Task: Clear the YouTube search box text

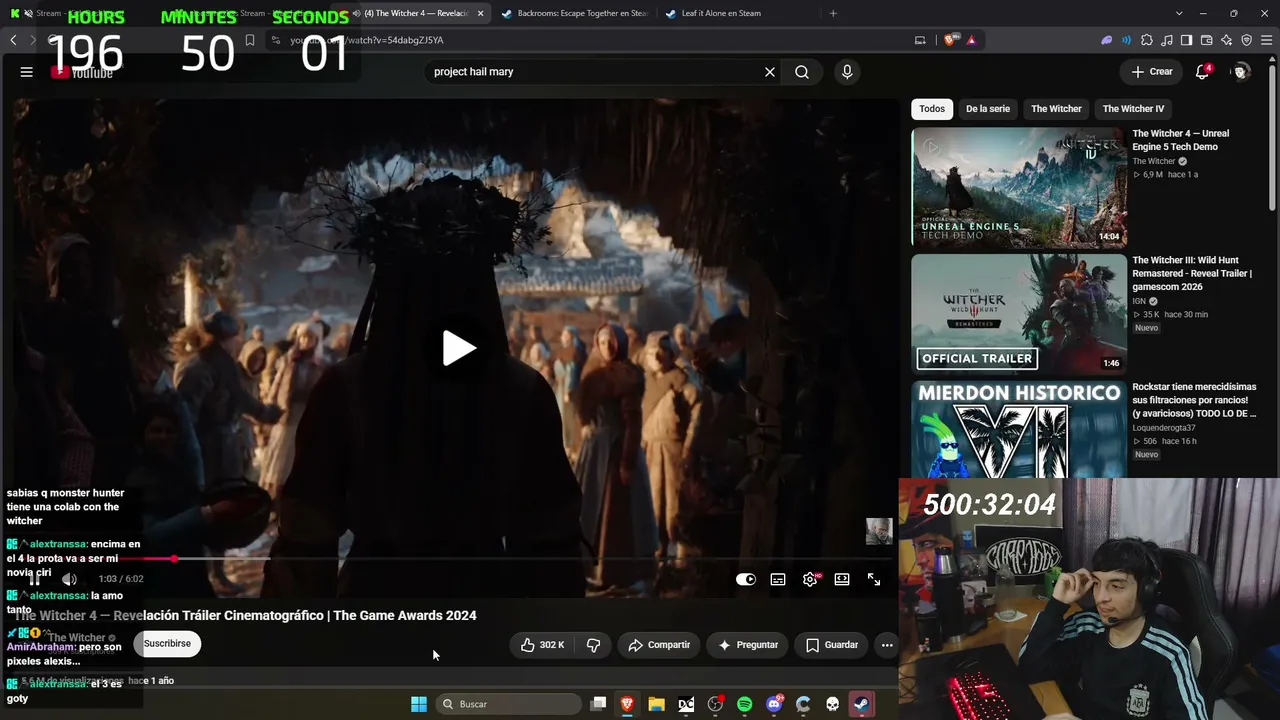Action: pos(770,72)
